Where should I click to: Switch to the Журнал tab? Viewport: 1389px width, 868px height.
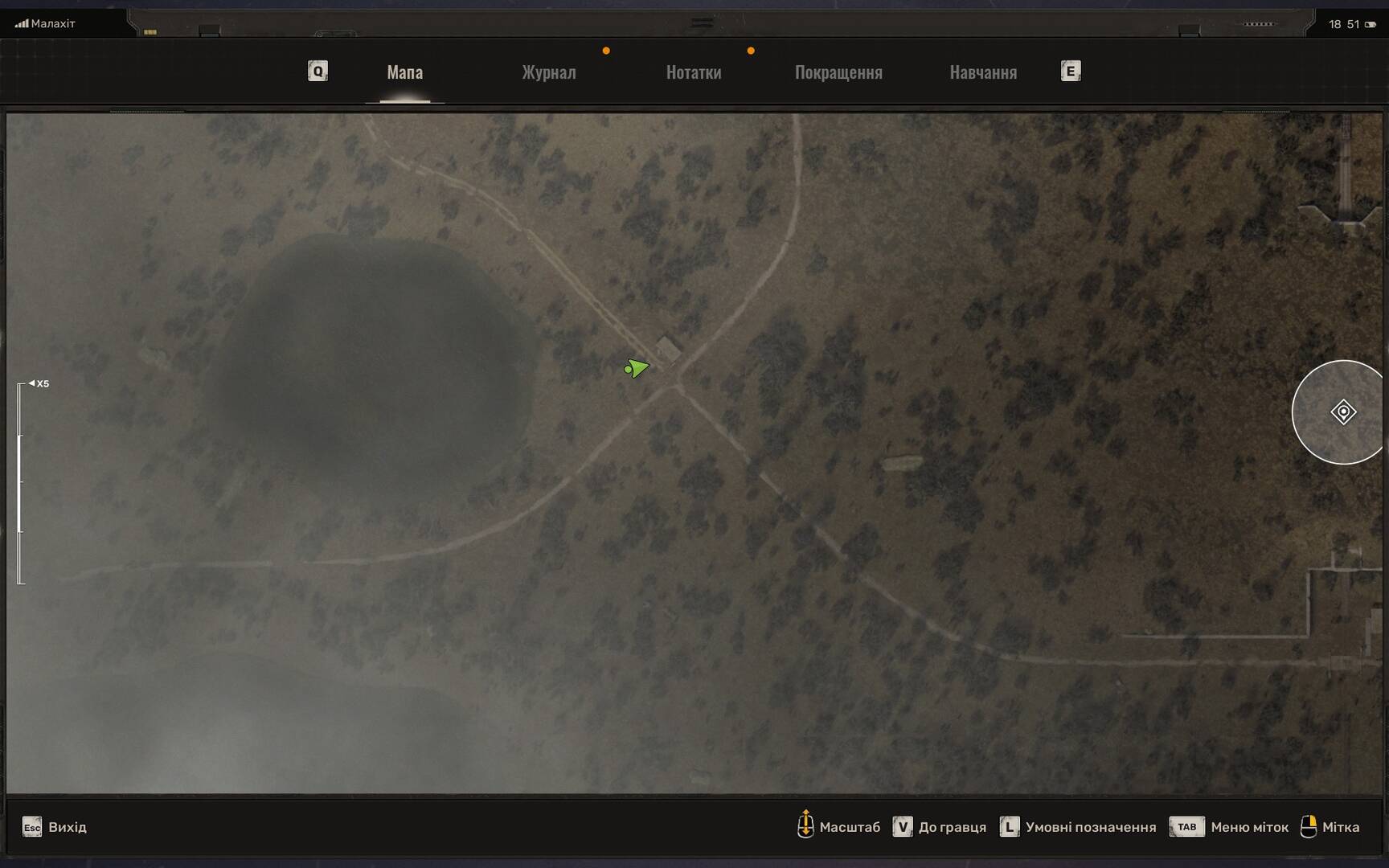549,72
